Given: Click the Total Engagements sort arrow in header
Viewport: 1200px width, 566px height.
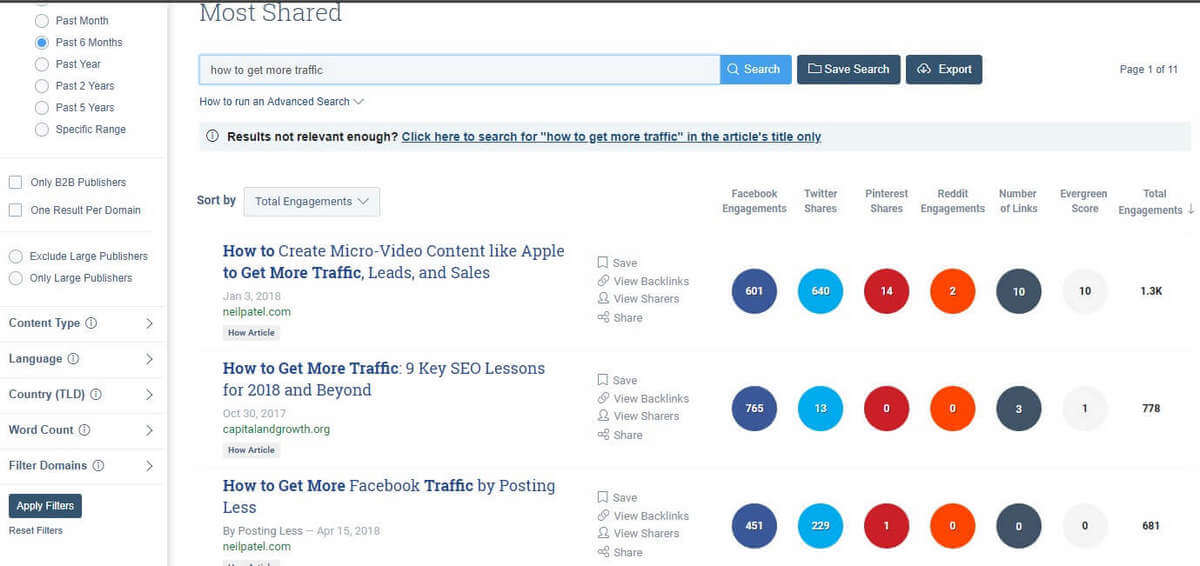Looking at the screenshot, I should click(1190, 210).
